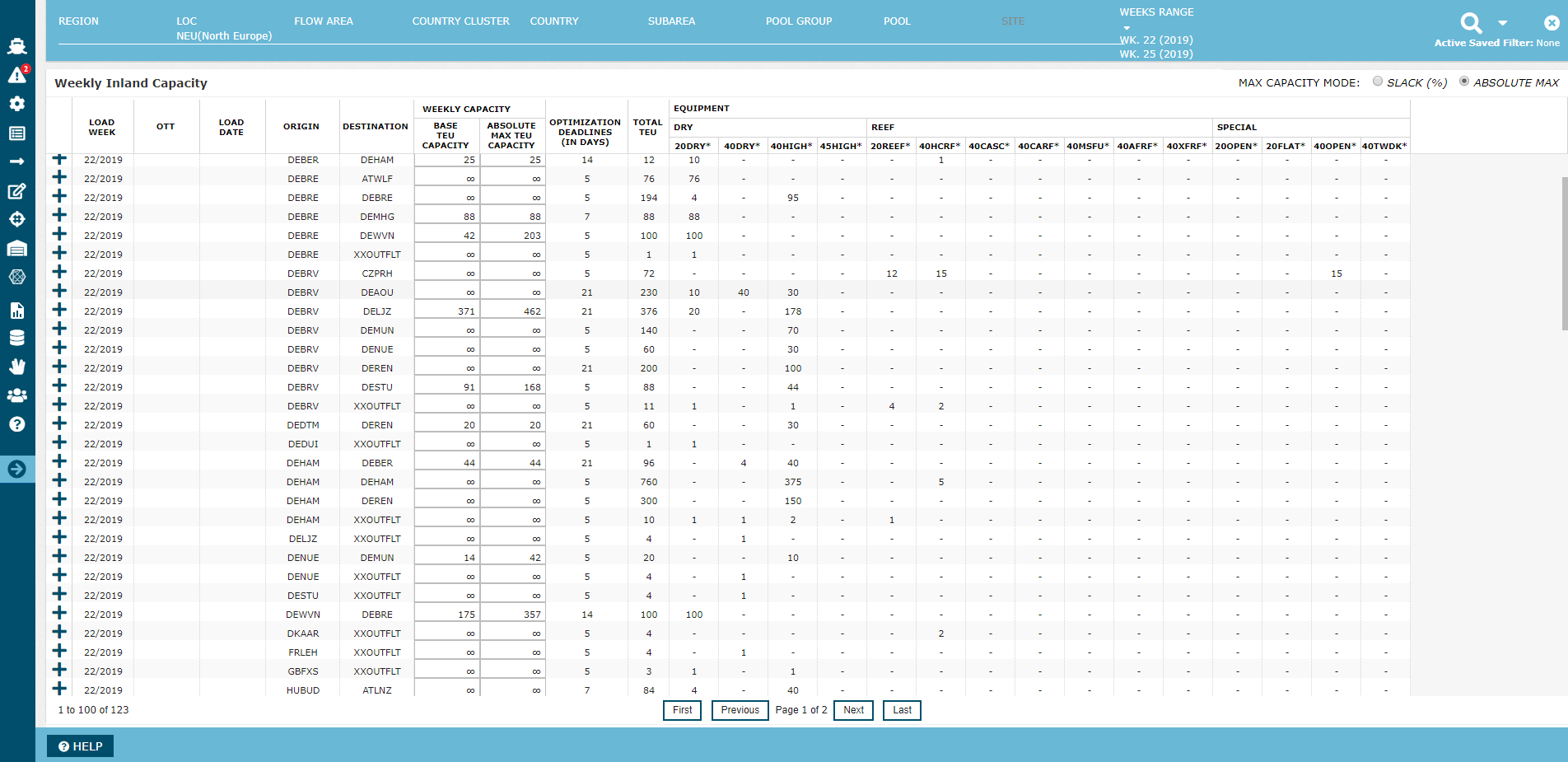Go to the Next page

(854, 710)
